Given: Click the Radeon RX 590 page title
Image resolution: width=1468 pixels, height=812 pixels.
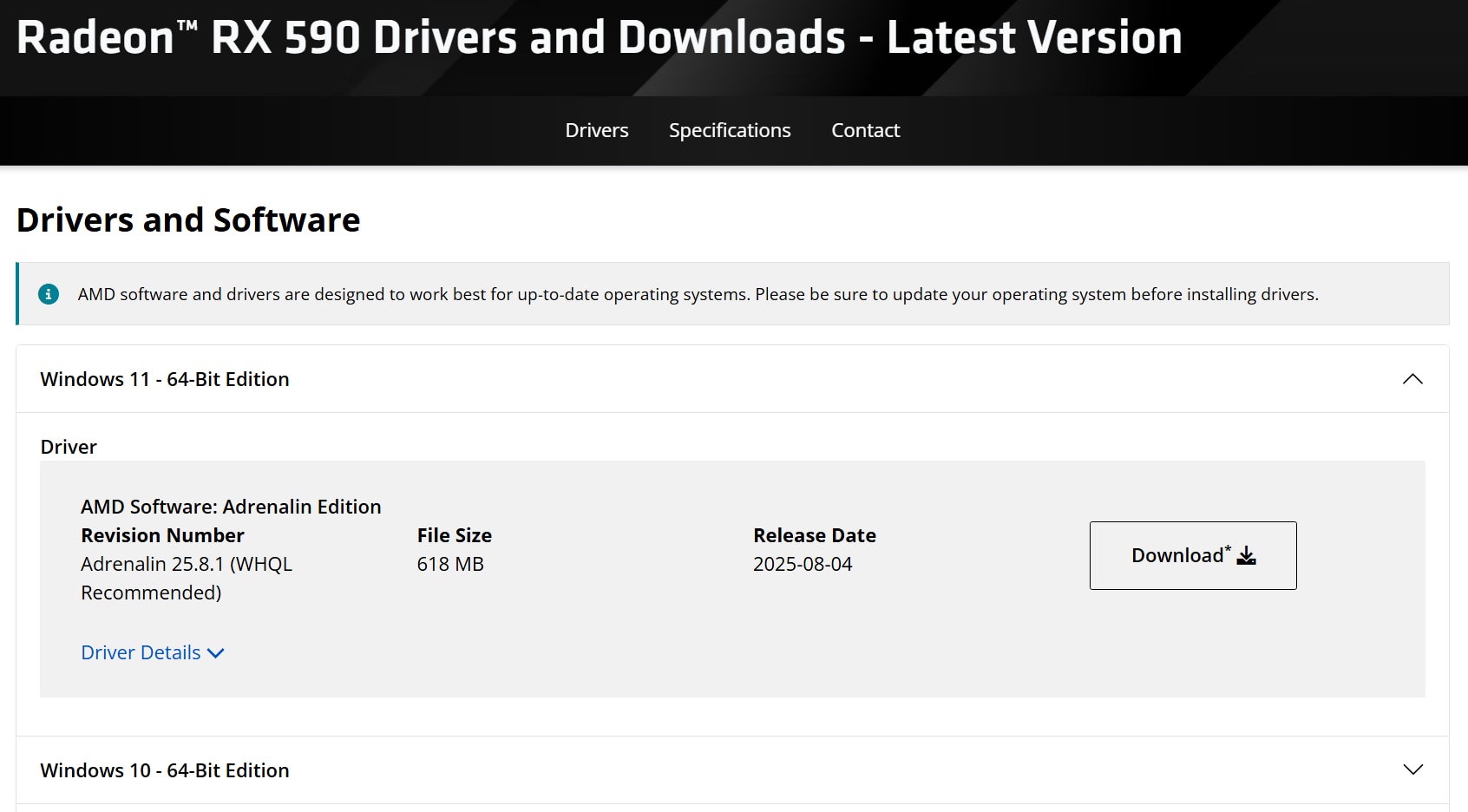Looking at the screenshot, I should [x=599, y=38].
